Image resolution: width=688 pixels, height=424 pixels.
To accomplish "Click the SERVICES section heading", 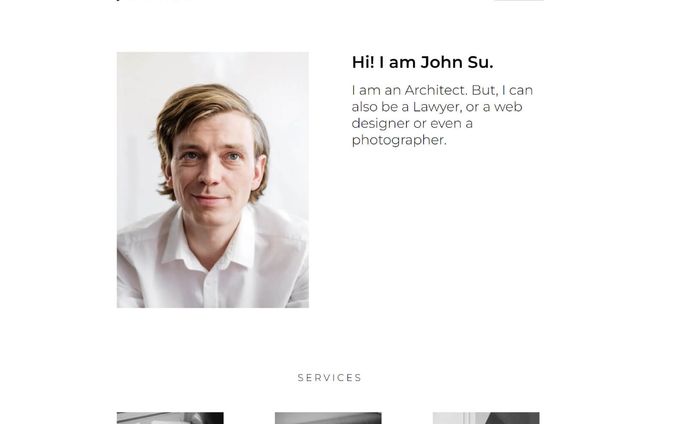I will pyautogui.click(x=330, y=377).
